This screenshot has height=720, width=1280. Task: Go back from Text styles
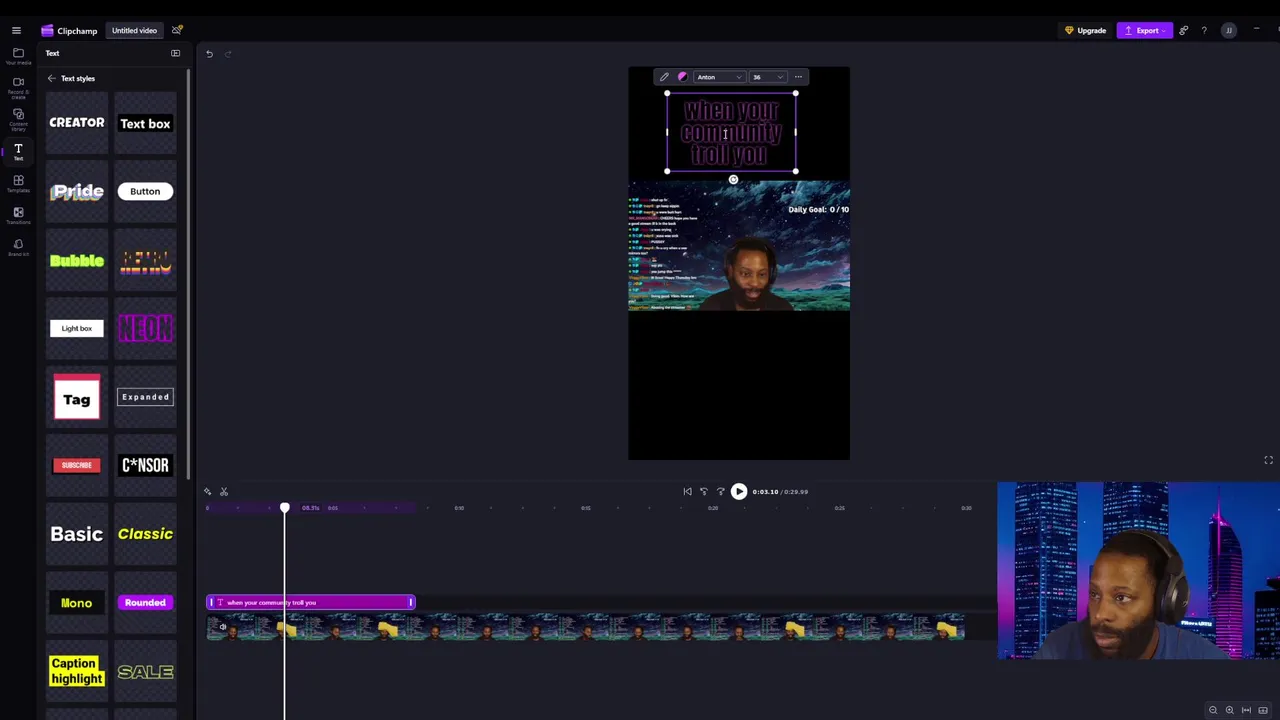[51, 78]
